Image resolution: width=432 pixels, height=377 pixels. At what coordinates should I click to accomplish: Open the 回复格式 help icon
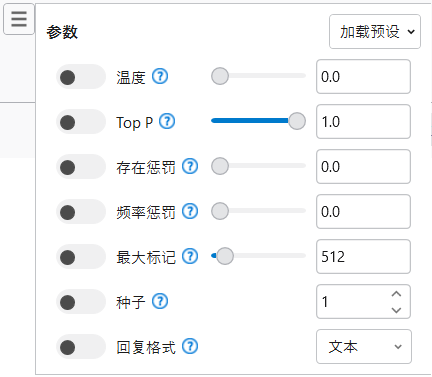(190, 346)
